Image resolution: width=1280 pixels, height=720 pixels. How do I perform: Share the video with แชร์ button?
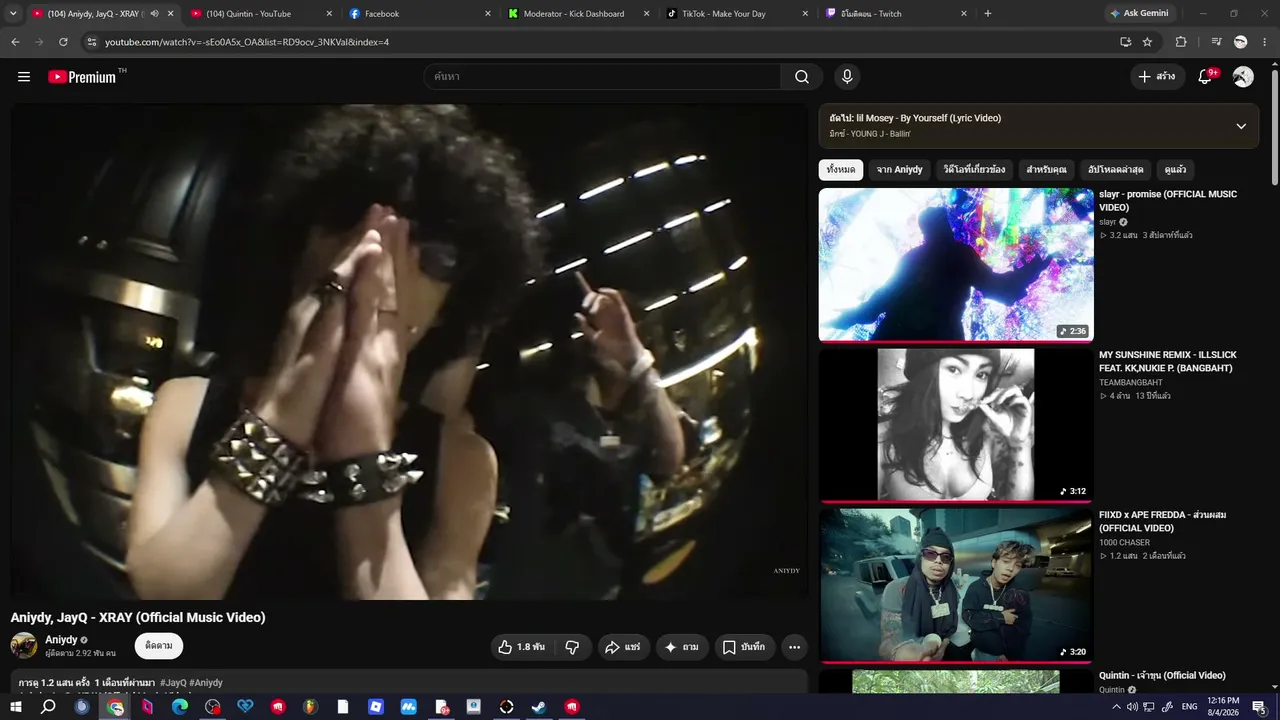(x=625, y=647)
